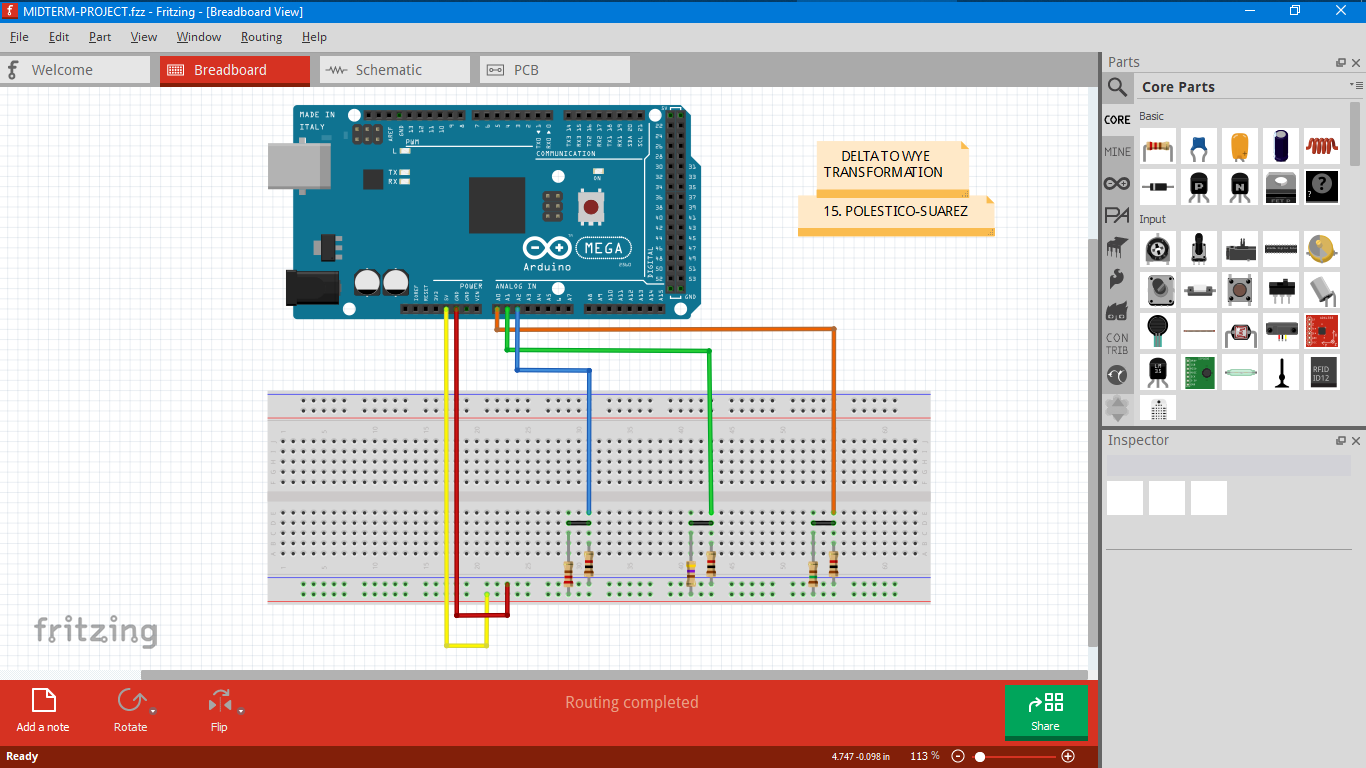
Task: Select the pushbutton part
Action: 1240,290
